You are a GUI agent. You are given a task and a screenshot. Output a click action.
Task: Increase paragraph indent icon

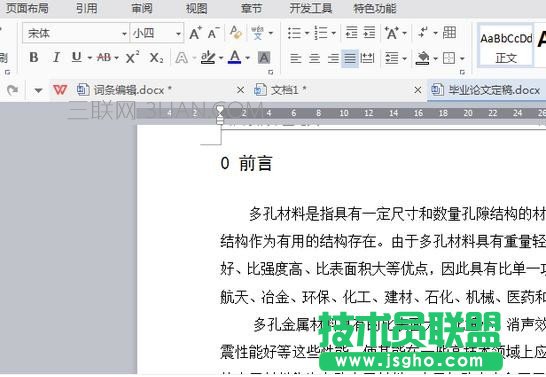point(369,32)
